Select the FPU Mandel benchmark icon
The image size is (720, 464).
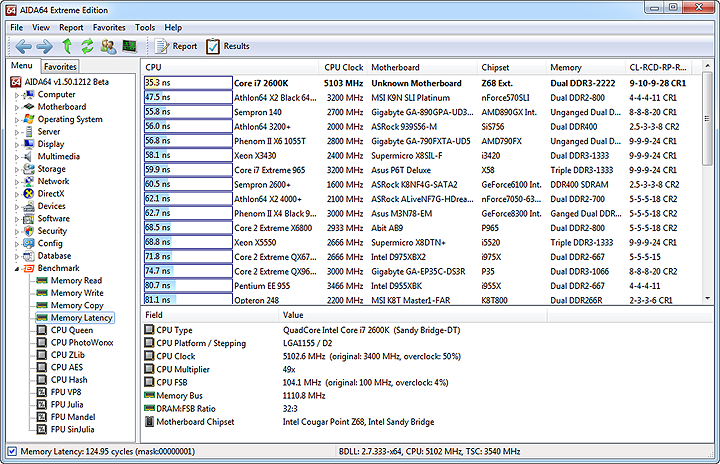pyautogui.click(x=42, y=417)
